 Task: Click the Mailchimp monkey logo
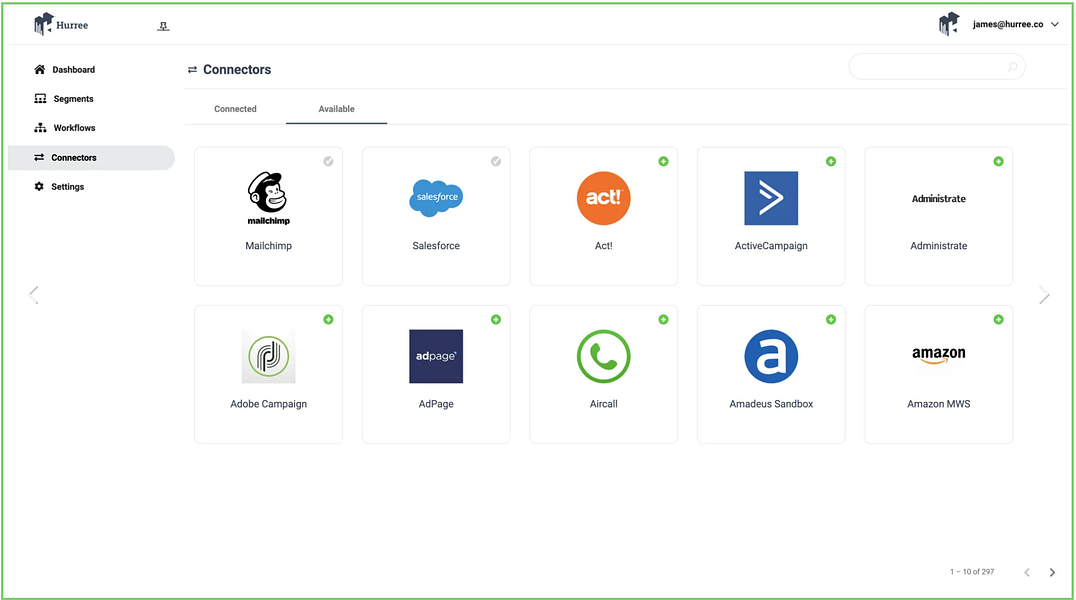click(268, 198)
